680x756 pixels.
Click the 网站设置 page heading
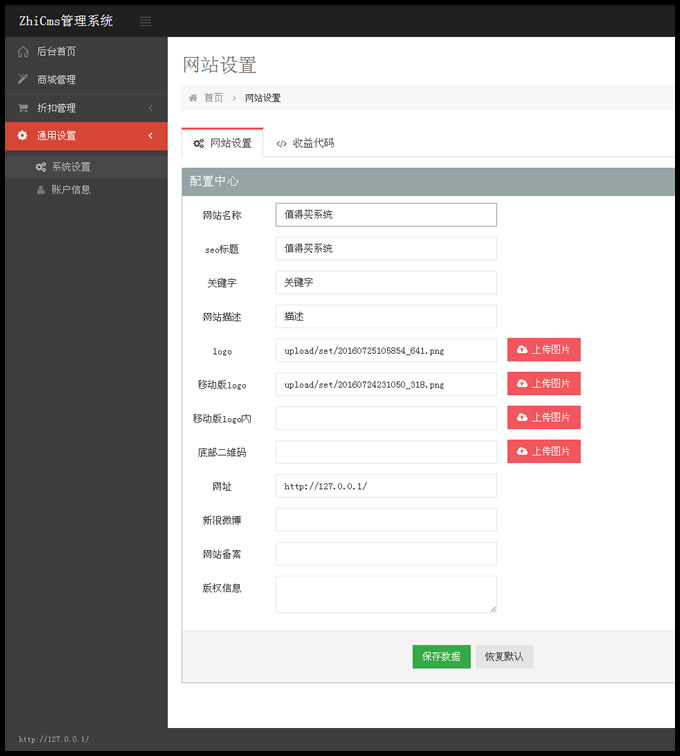[219, 65]
